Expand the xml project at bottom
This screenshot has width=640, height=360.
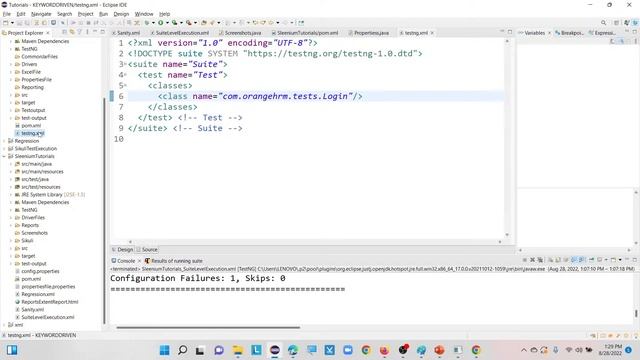pos(4,325)
